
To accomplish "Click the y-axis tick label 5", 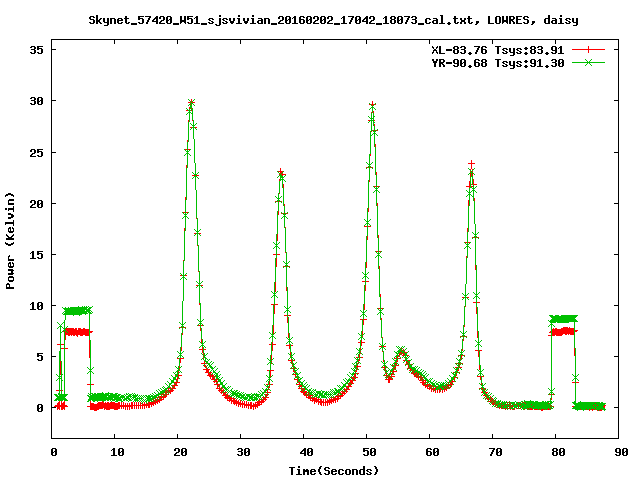I will [40, 357].
